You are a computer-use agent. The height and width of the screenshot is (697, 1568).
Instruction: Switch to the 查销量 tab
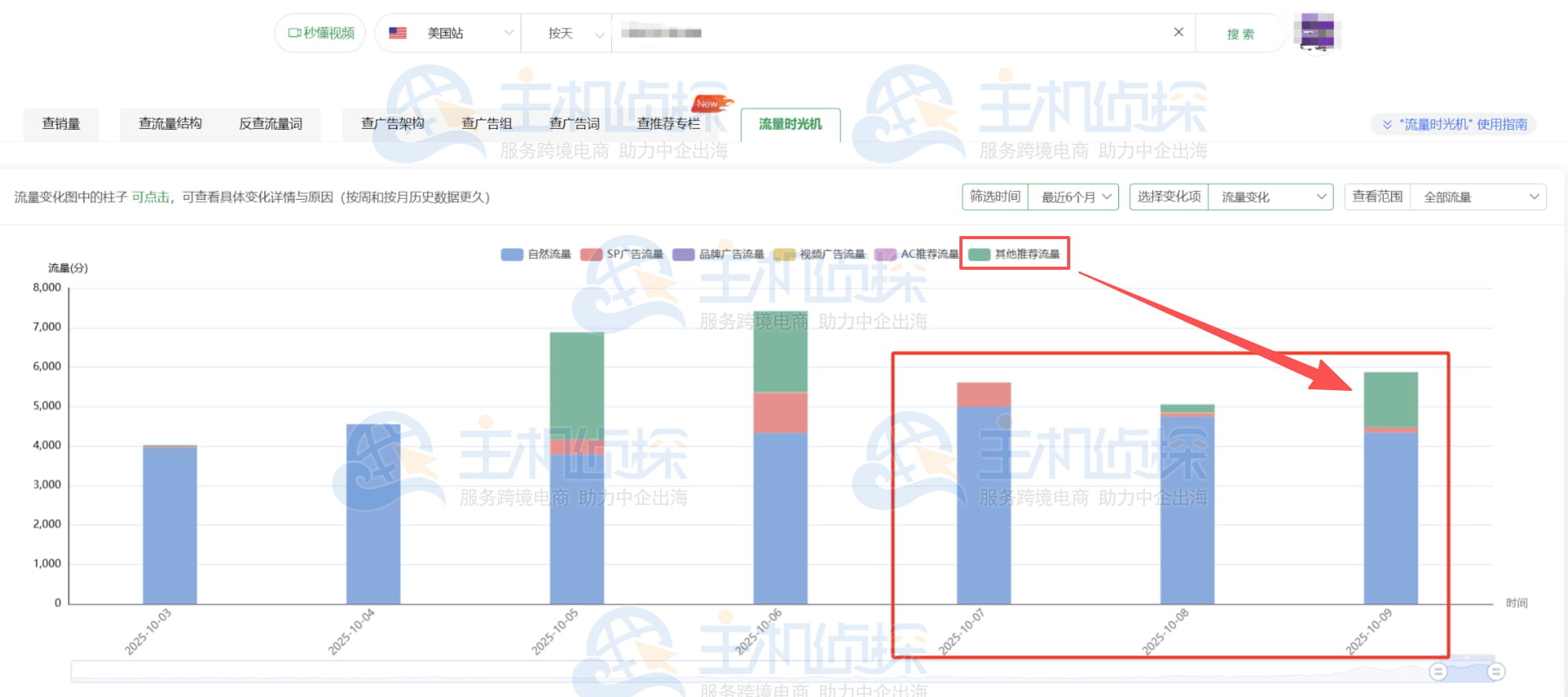tap(61, 124)
